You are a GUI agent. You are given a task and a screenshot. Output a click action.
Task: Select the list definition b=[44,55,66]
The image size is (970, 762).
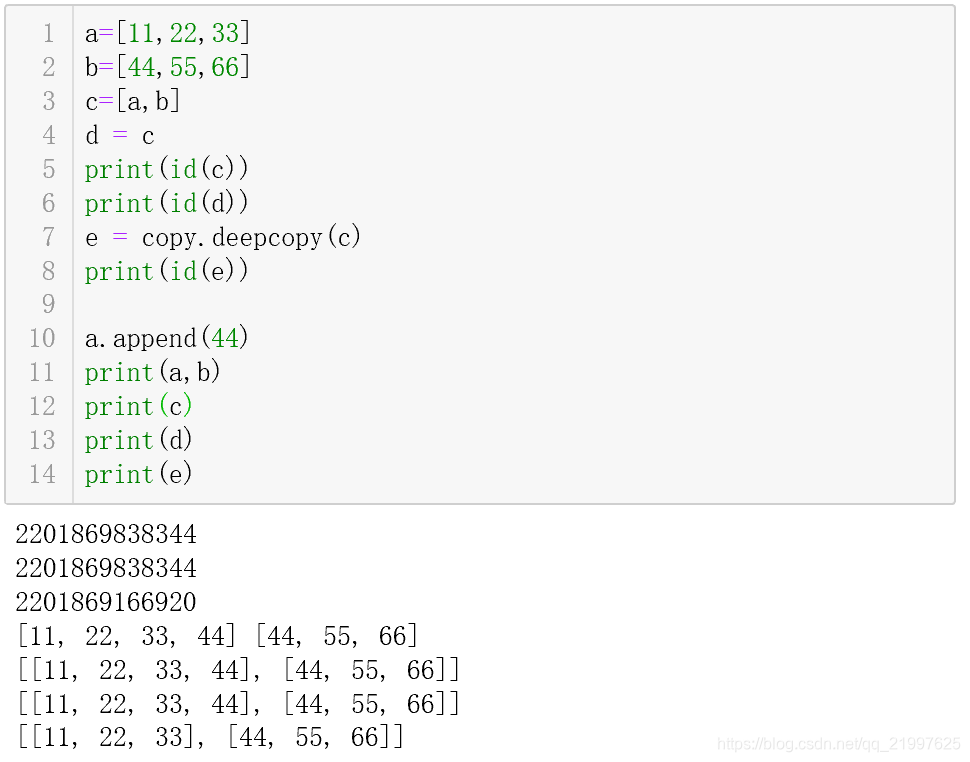click(165, 66)
